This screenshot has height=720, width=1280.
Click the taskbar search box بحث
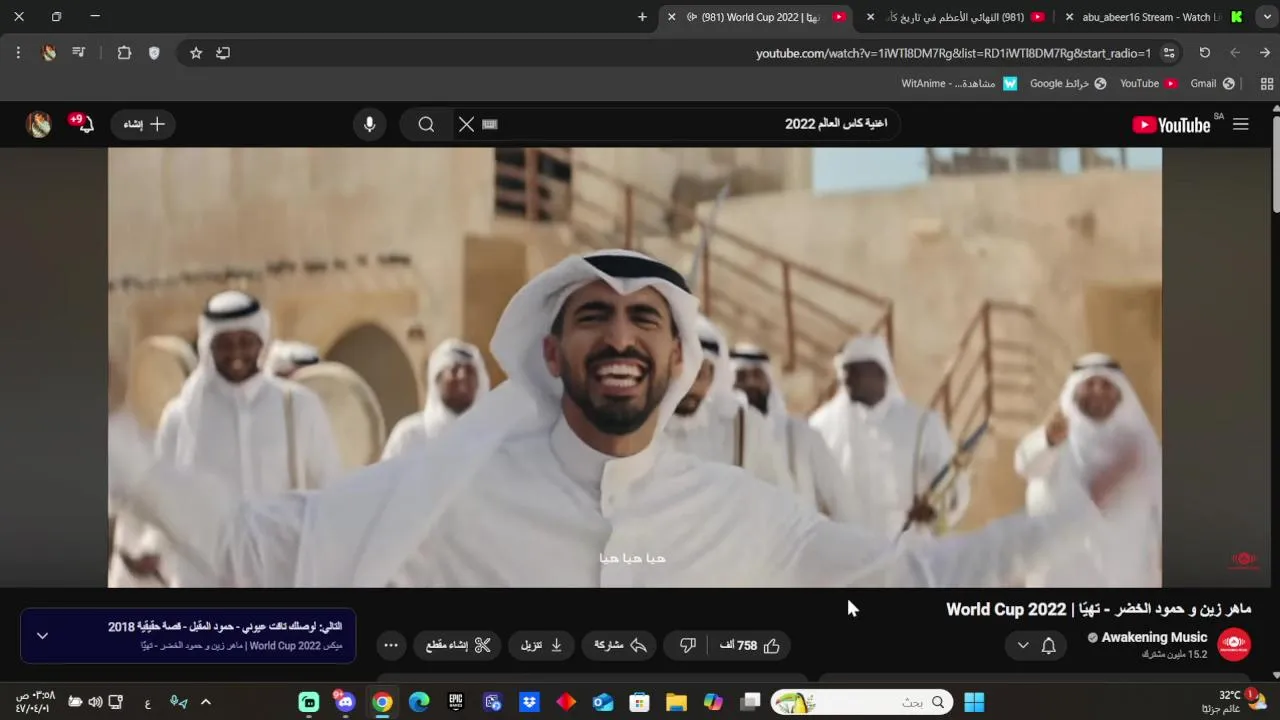pos(862,702)
